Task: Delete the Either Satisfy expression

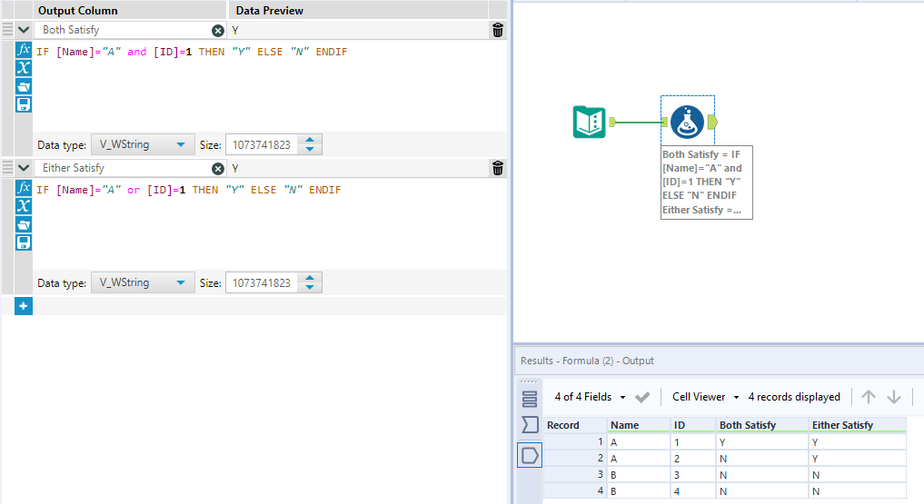Action: click(x=498, y=168)
